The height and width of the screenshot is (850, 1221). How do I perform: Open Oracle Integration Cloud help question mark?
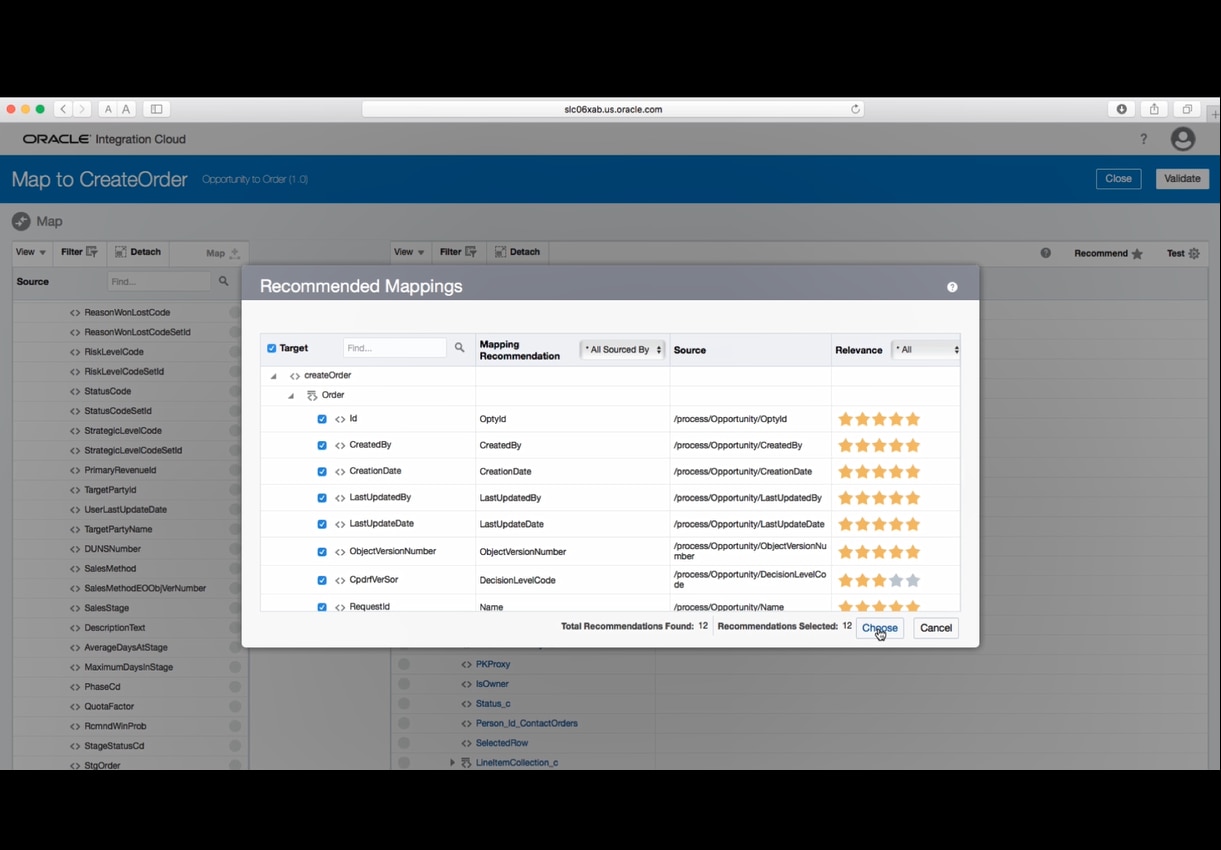point(1144,139)
